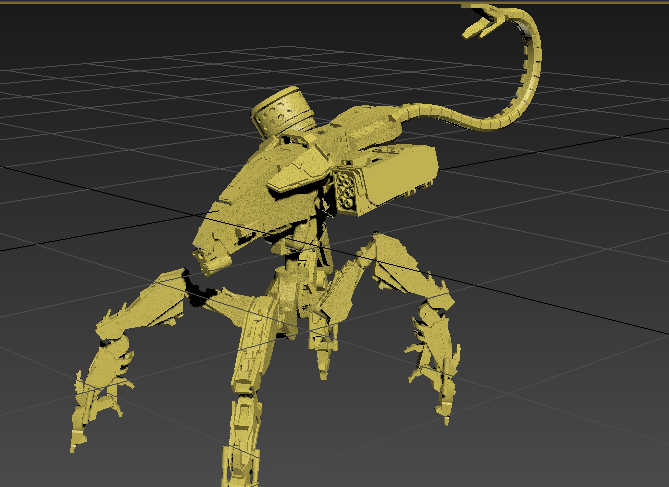Select the front center leg's bottom foot
This screenshot has width=669, height=487.
(x=240, y=450)
